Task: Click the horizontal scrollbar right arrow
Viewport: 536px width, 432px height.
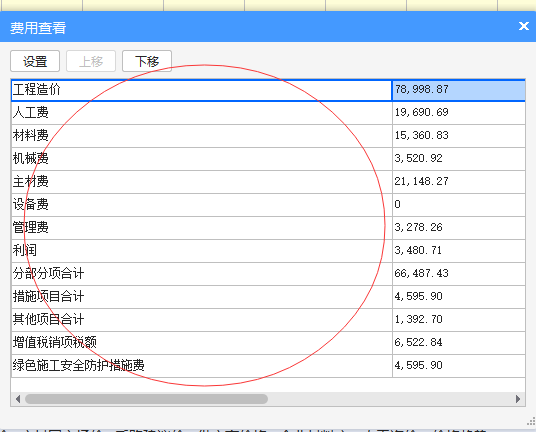Action: [x=518, y=399]
